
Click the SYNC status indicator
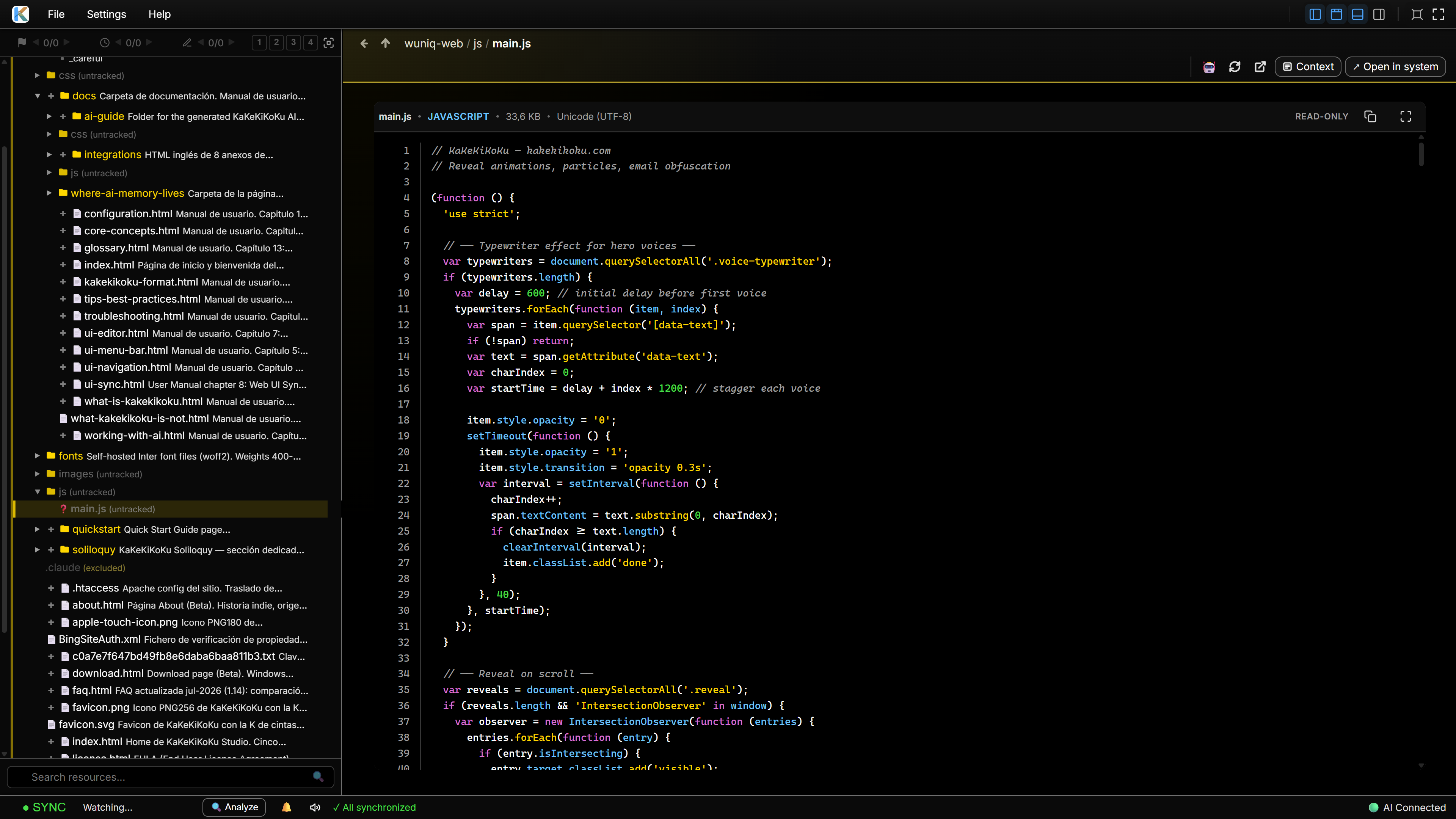tap(44, 807)
